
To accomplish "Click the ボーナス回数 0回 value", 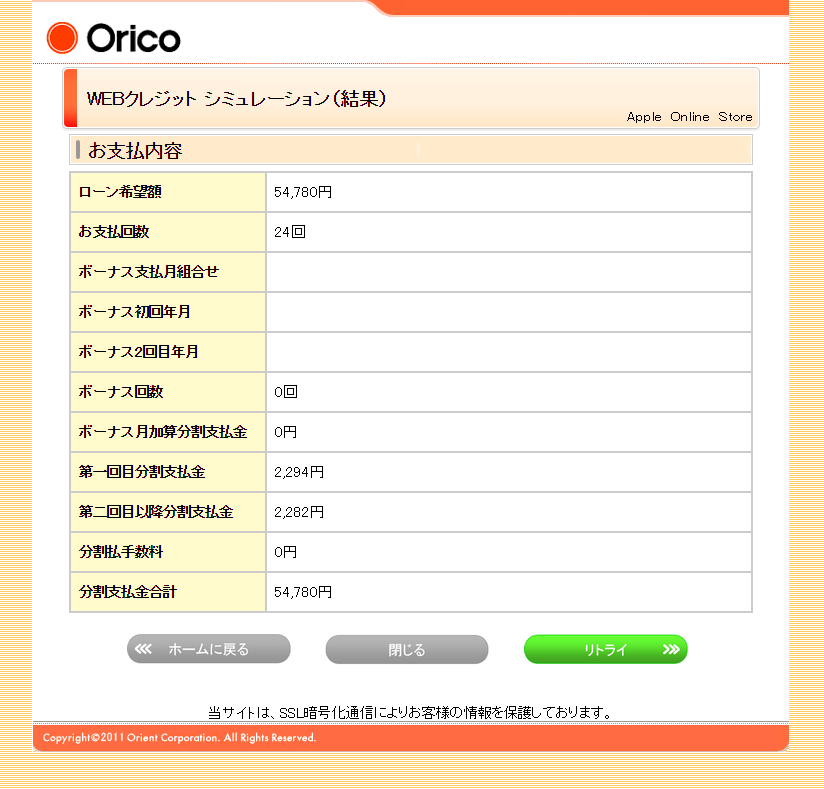I will pyautogui.click(x=286, y=392).
